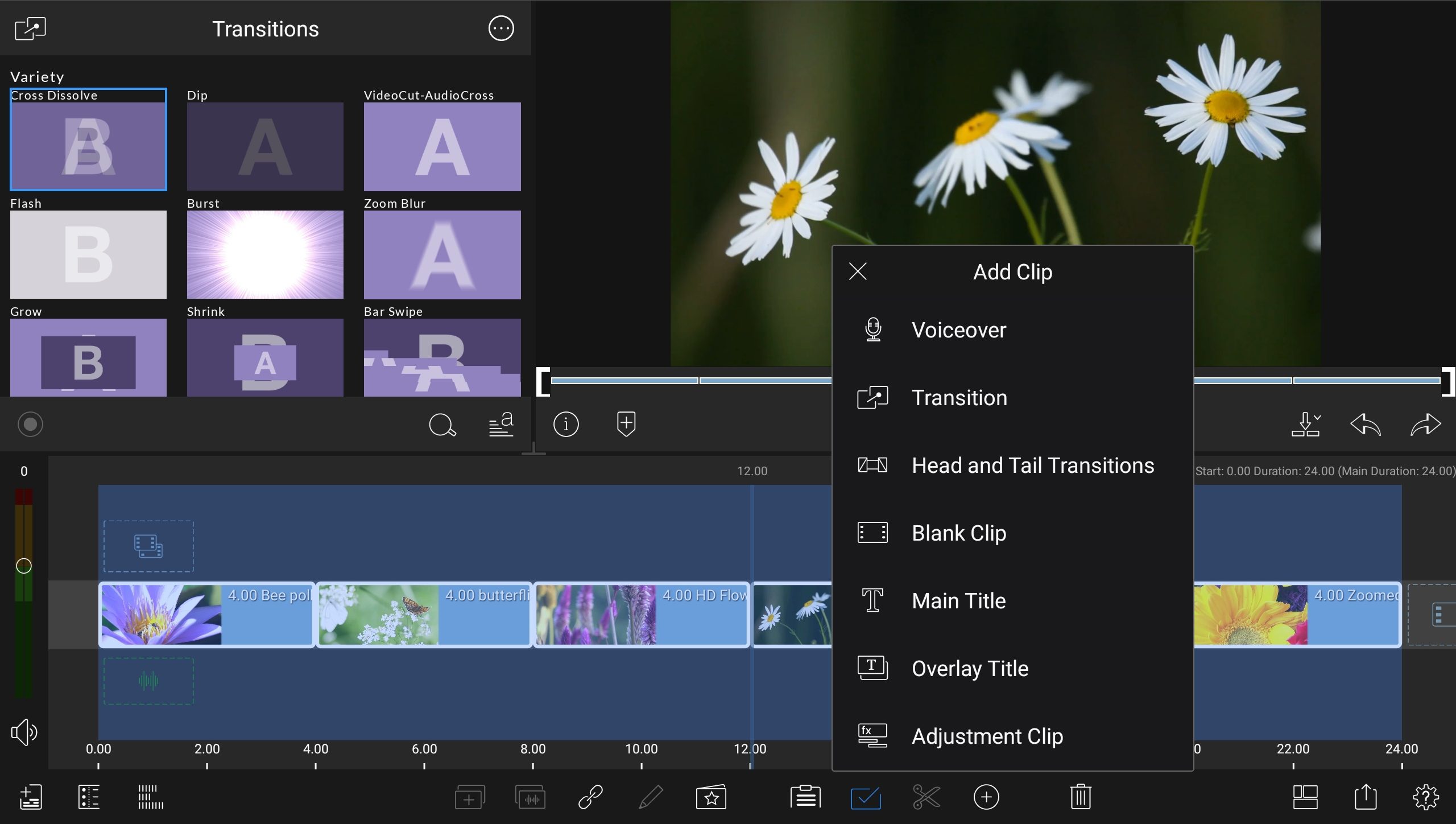Image resolution: width=1456 pixels, height=824 pixels.
Task: Delete selected clip with the trash icon
Action: click(x=1080, y=797)
